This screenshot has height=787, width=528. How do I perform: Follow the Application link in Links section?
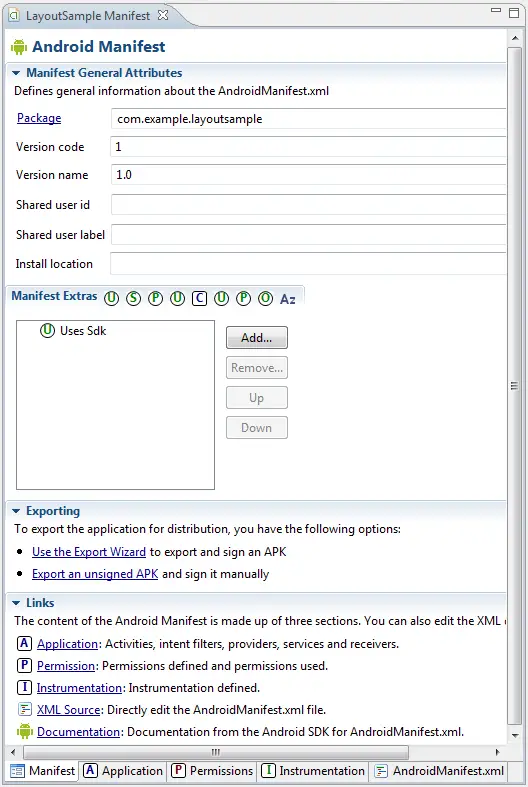(67, 644)
